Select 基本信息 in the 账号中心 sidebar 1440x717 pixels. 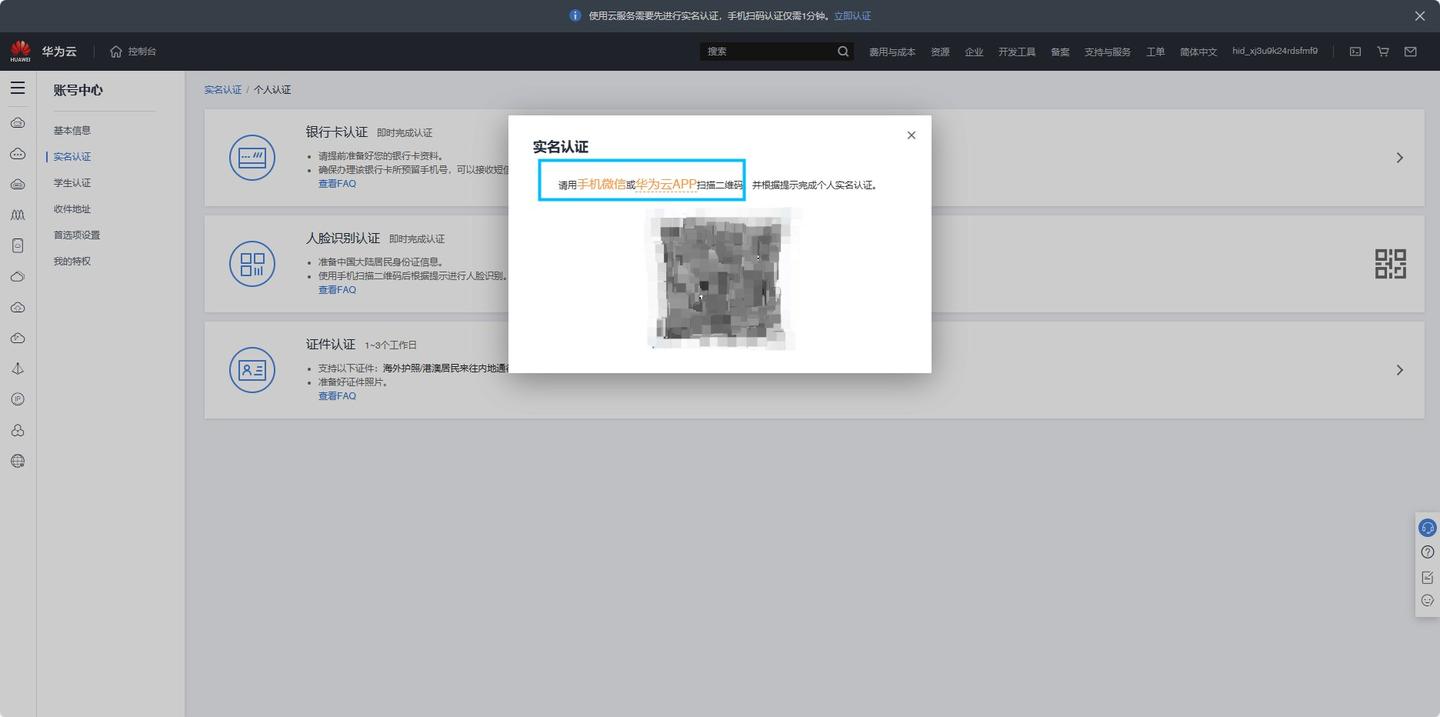[x=72, y=131]
